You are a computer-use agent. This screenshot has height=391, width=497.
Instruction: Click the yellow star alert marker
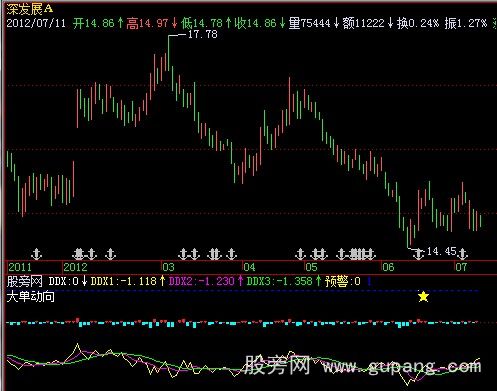(423, 296)
